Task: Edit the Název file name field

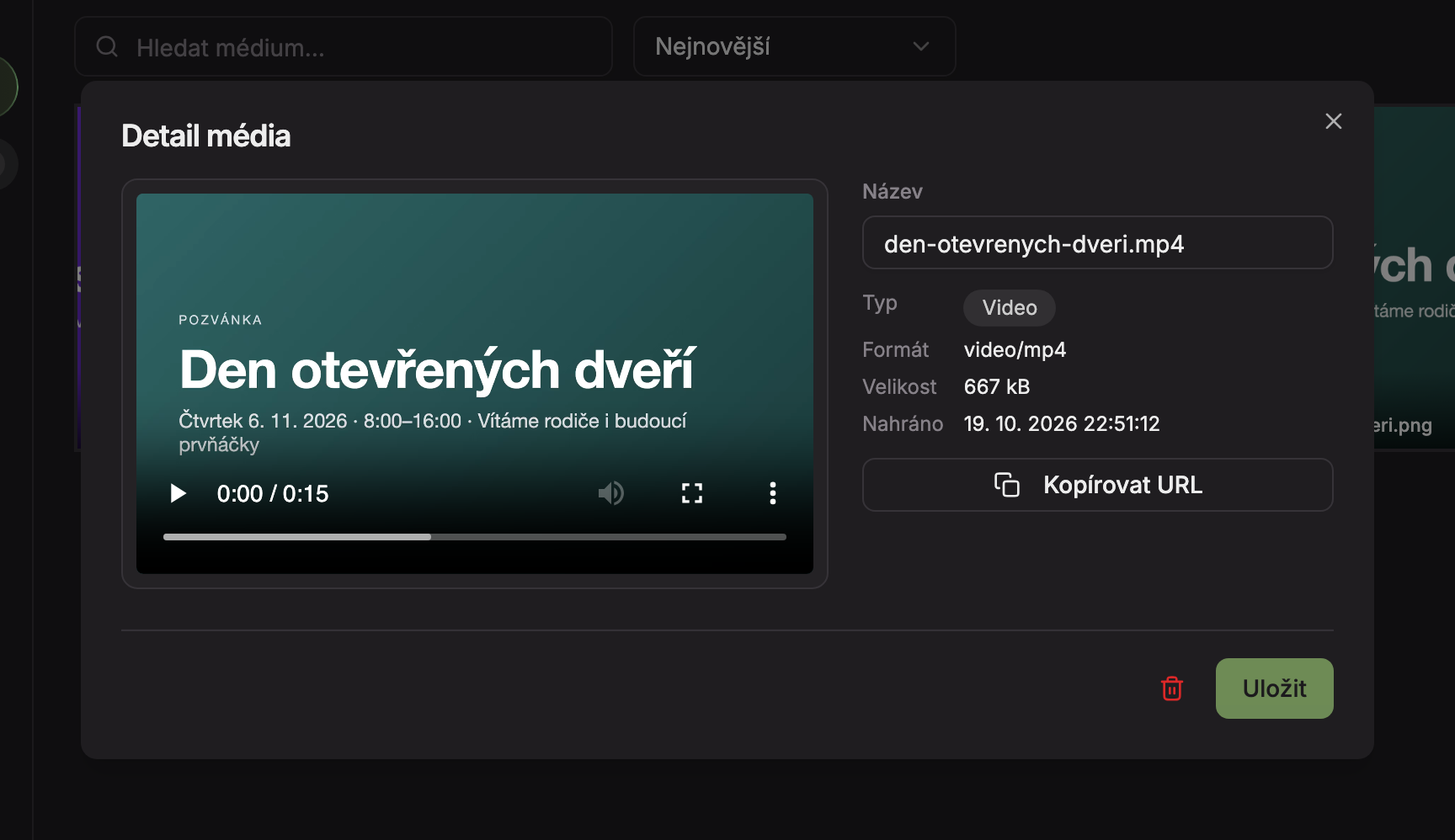Action: tap(1097, 243)
